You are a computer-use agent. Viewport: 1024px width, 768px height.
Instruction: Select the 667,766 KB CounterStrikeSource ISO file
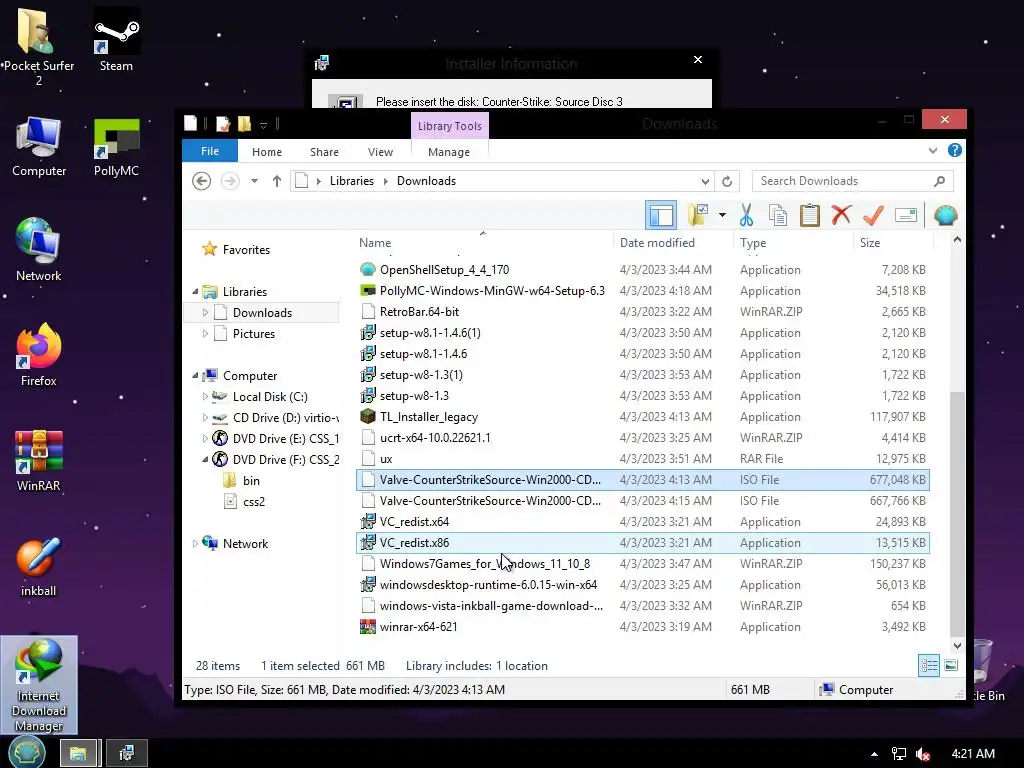pos(643,501)
